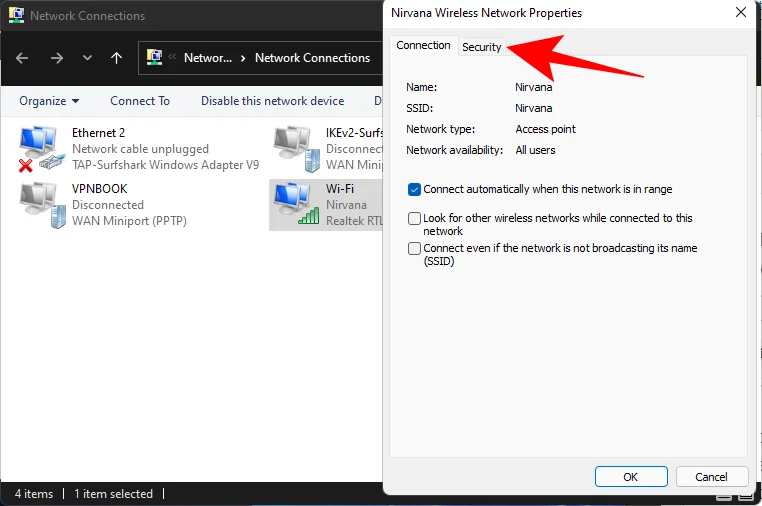Click the Access point network type value
This screenshot has width=762, height=506.
click(545, 129)
